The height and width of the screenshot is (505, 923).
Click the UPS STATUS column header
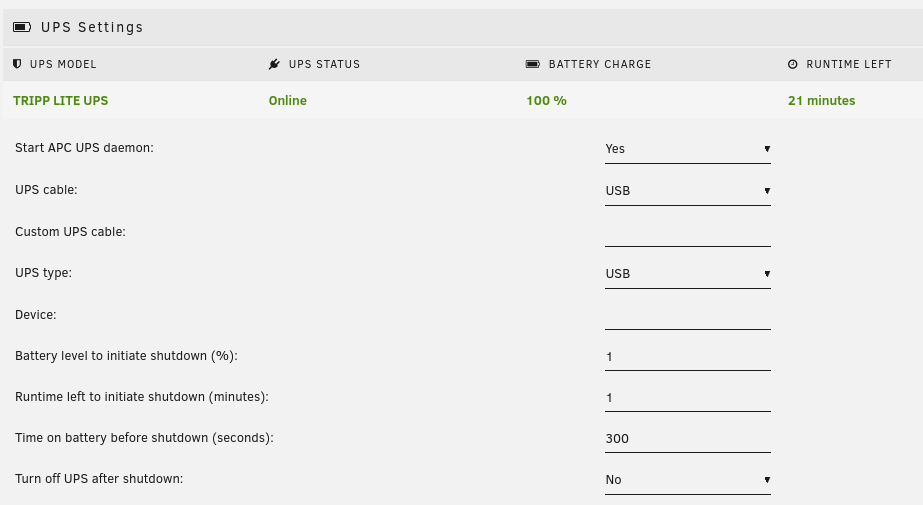pyautogui.click(x=324, y=64)
